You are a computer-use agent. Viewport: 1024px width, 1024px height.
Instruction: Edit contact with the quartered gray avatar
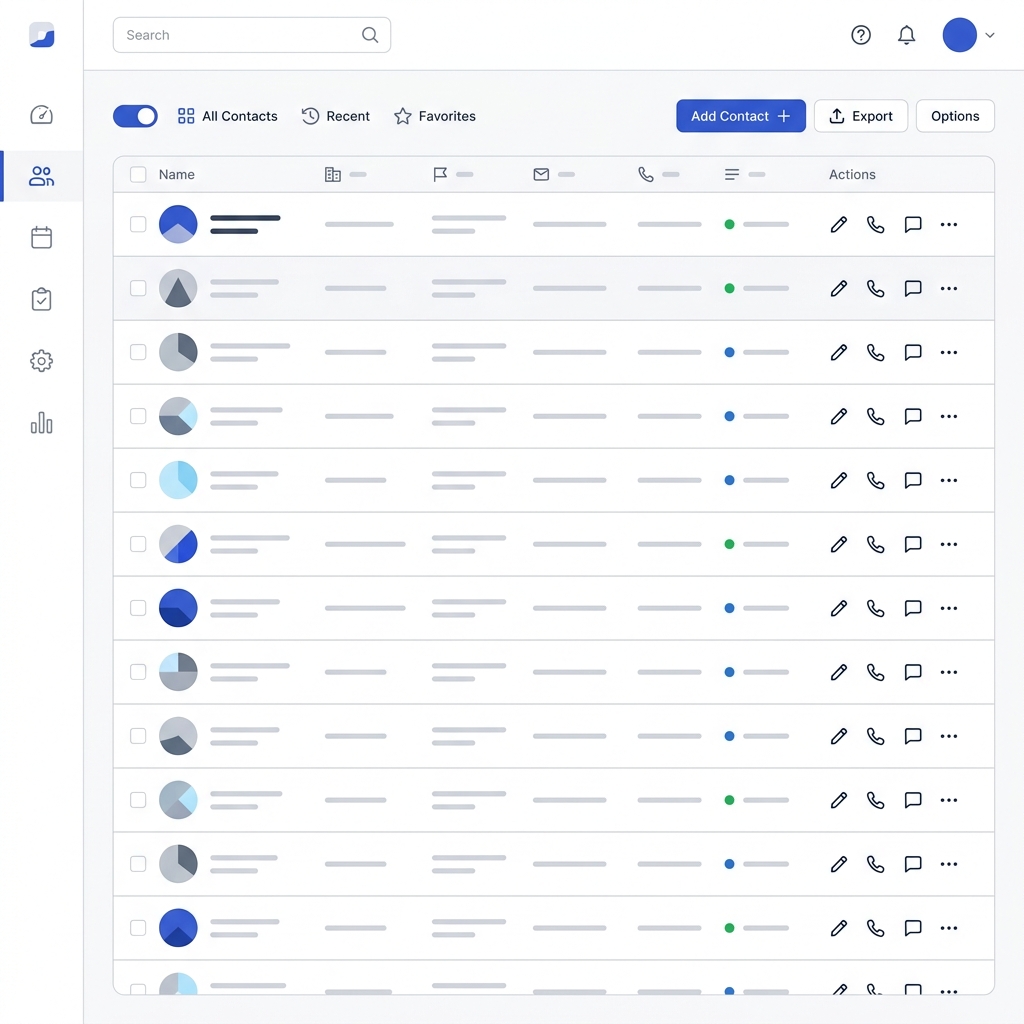click(x=839, y=673)
